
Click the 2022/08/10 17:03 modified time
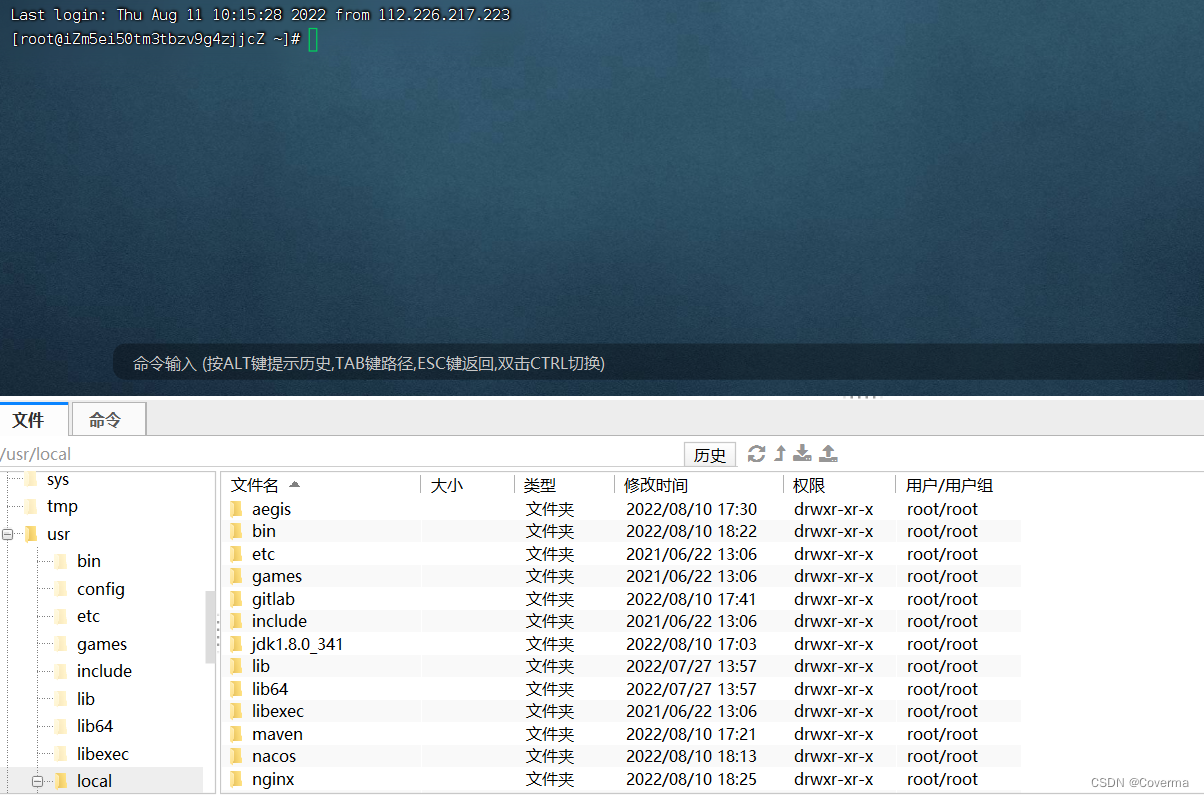pyautogui.click(x=692, y=644)
